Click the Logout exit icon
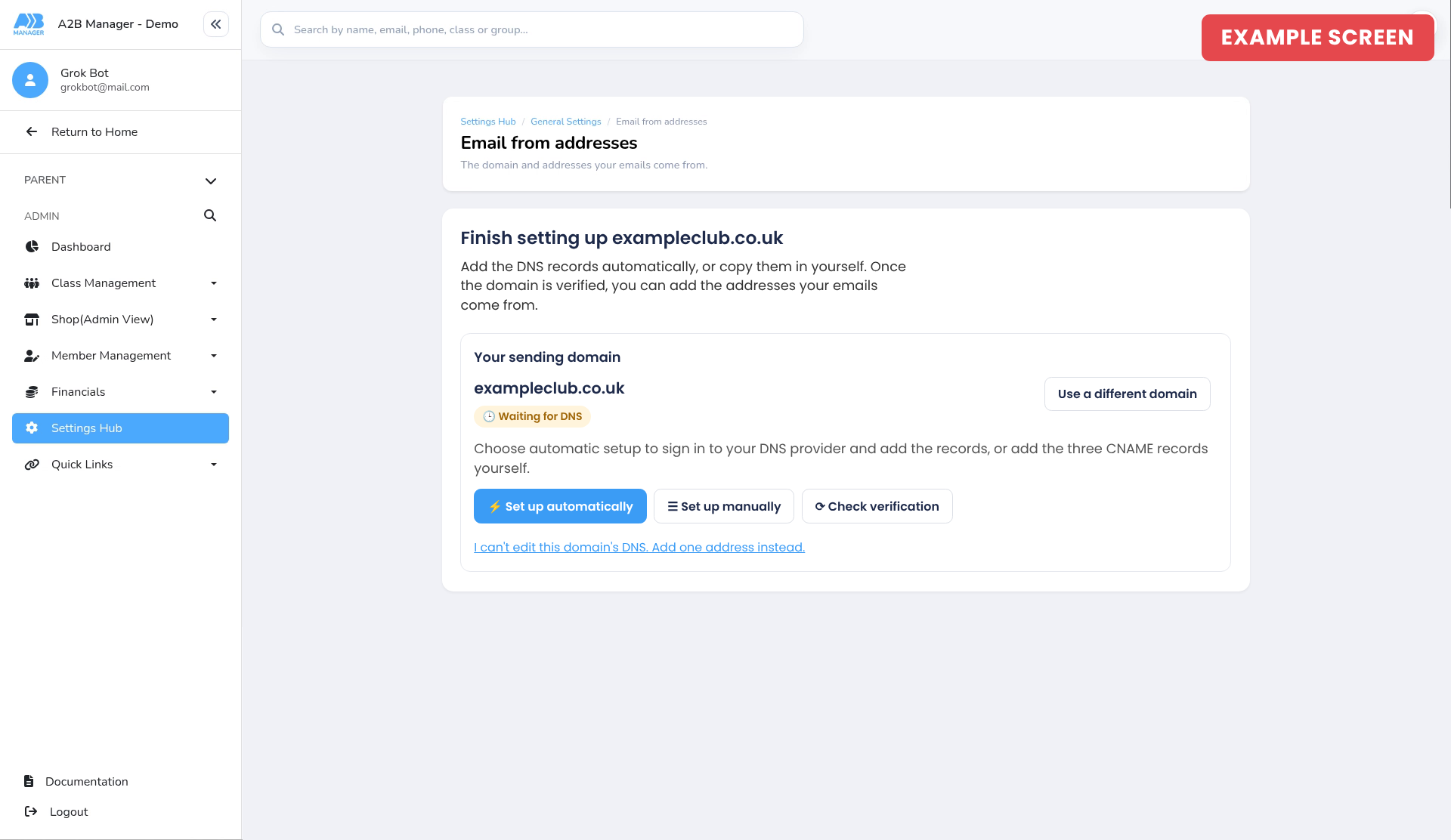1451x840 pixels. tap(31, 811)
